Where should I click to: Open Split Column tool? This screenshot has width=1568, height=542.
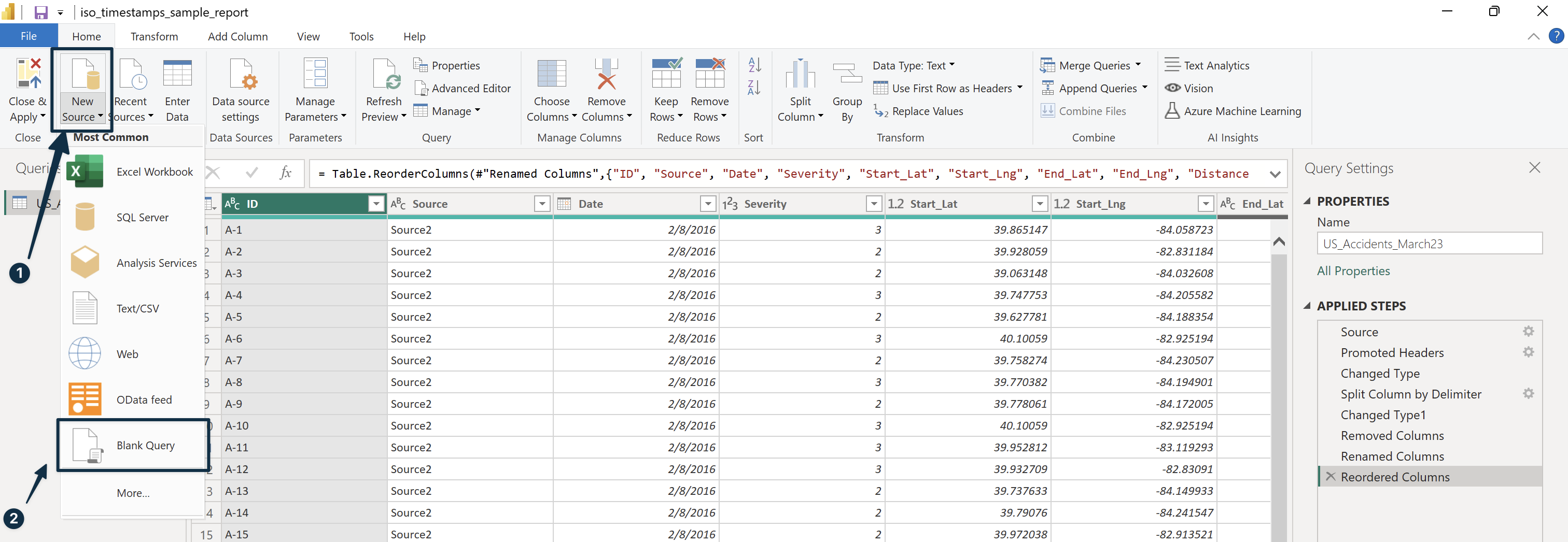pyautogui.click(x=799, y=88)
